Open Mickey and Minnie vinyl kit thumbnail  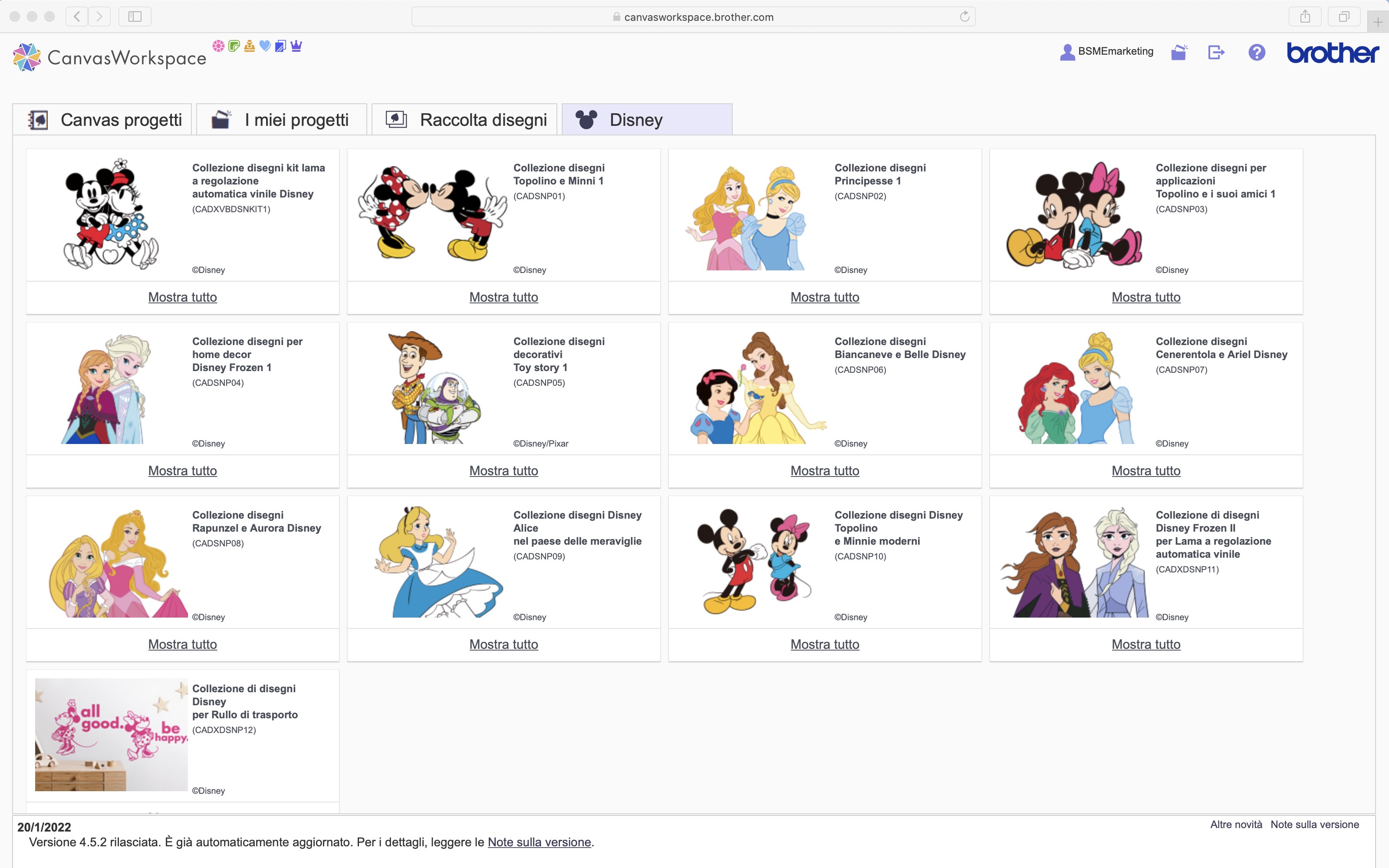pos(111,214)
